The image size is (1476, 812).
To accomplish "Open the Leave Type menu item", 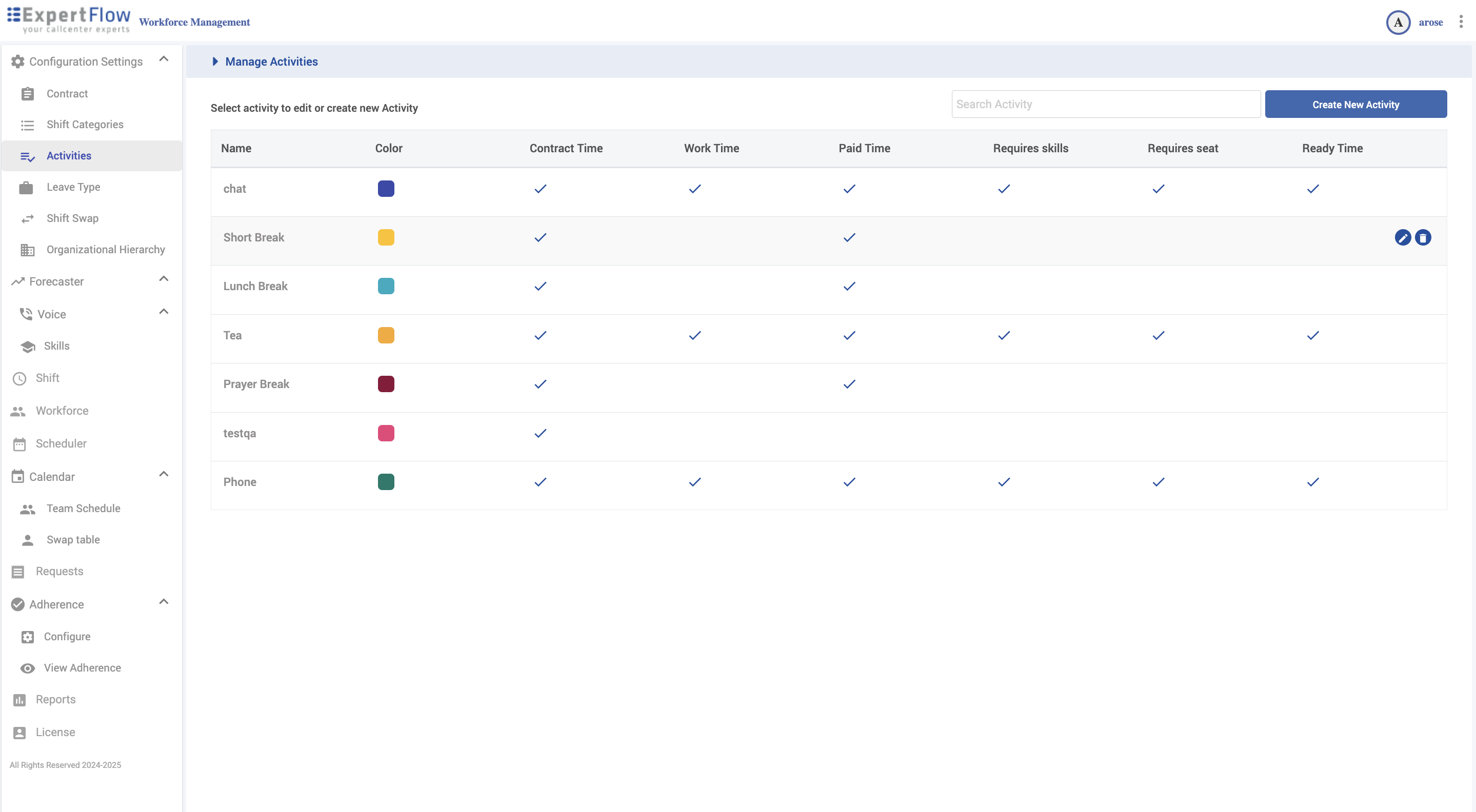I will tap(73, 187).
